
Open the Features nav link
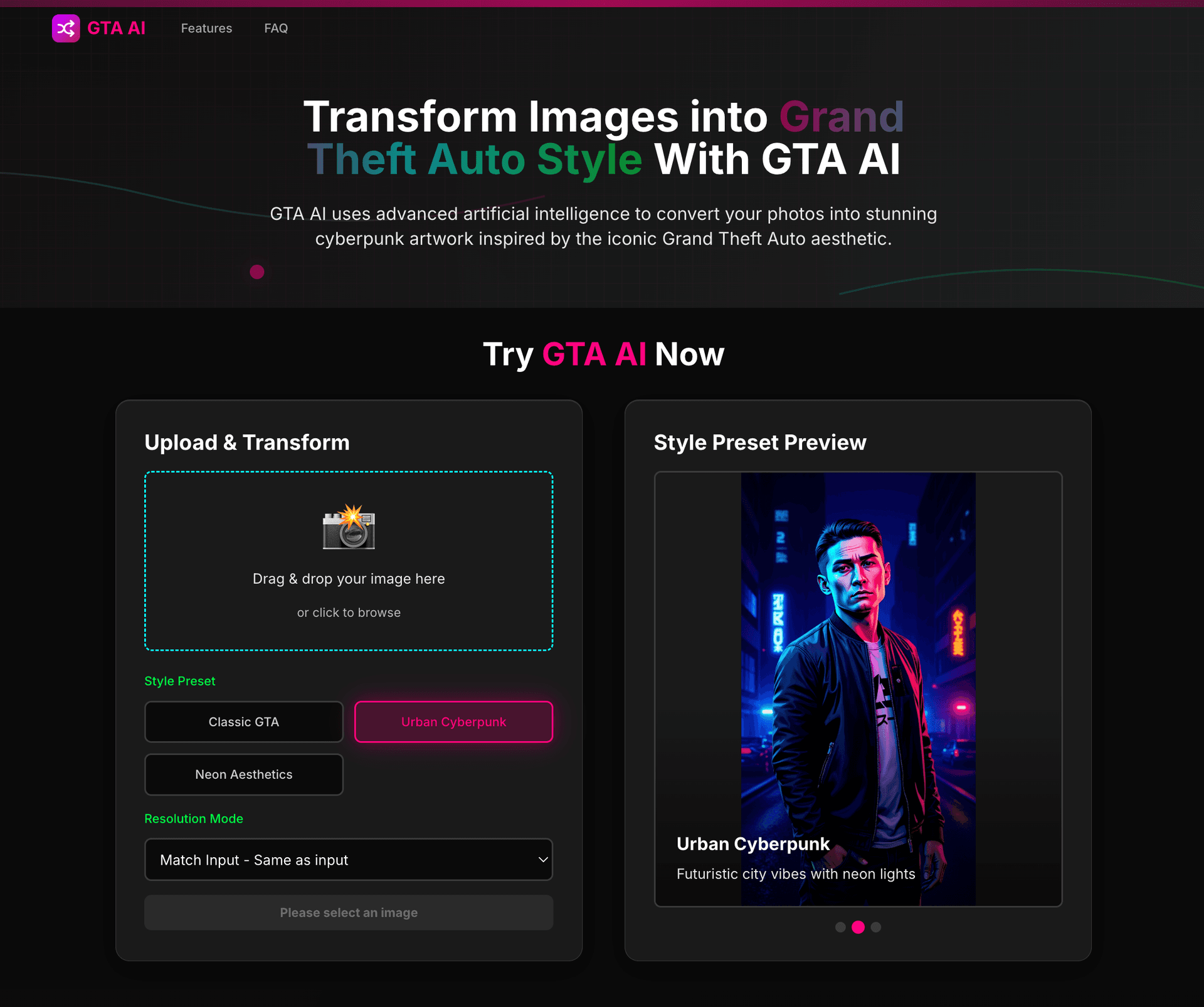(206, 28)
